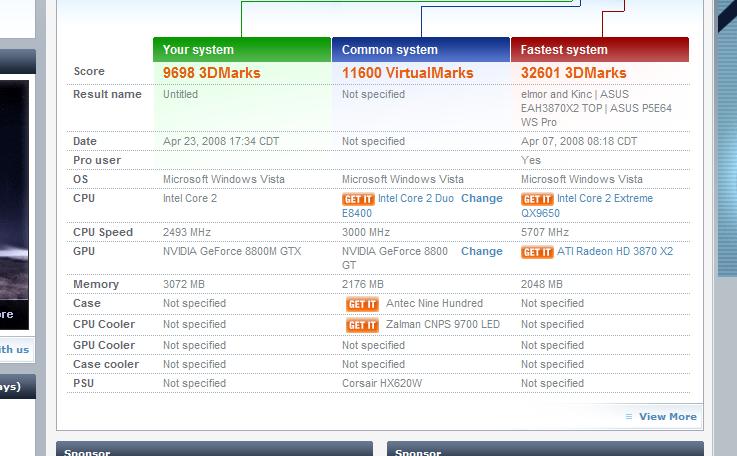Click the PSU row label

[84, 383]
